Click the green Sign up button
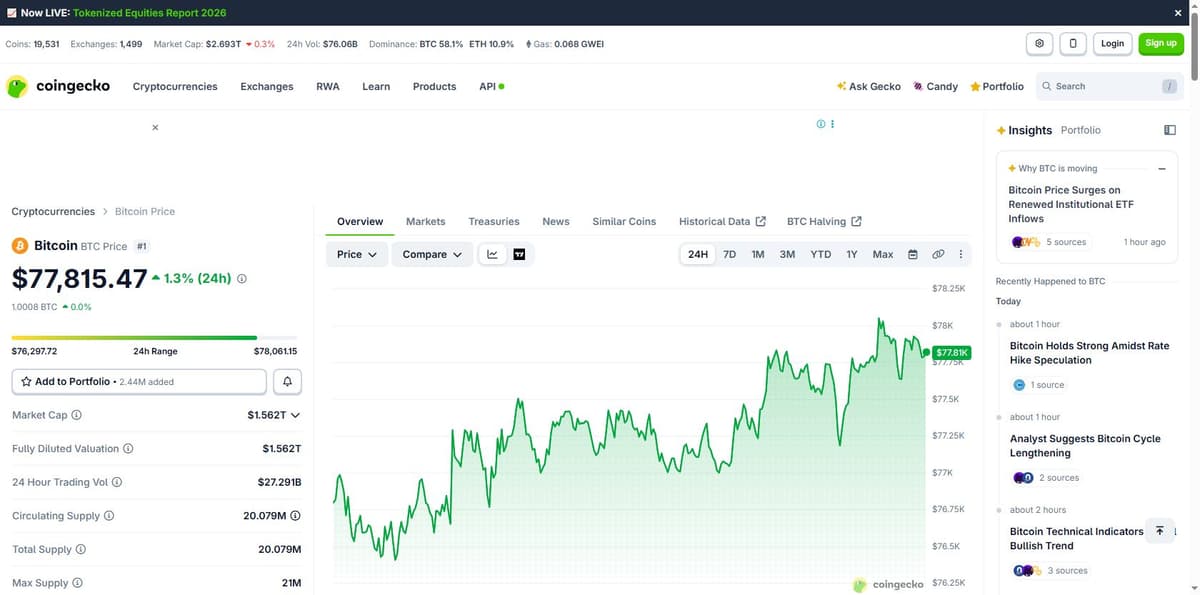The width and height of the screenshot is (1200, 595). tap(1161, 43)
